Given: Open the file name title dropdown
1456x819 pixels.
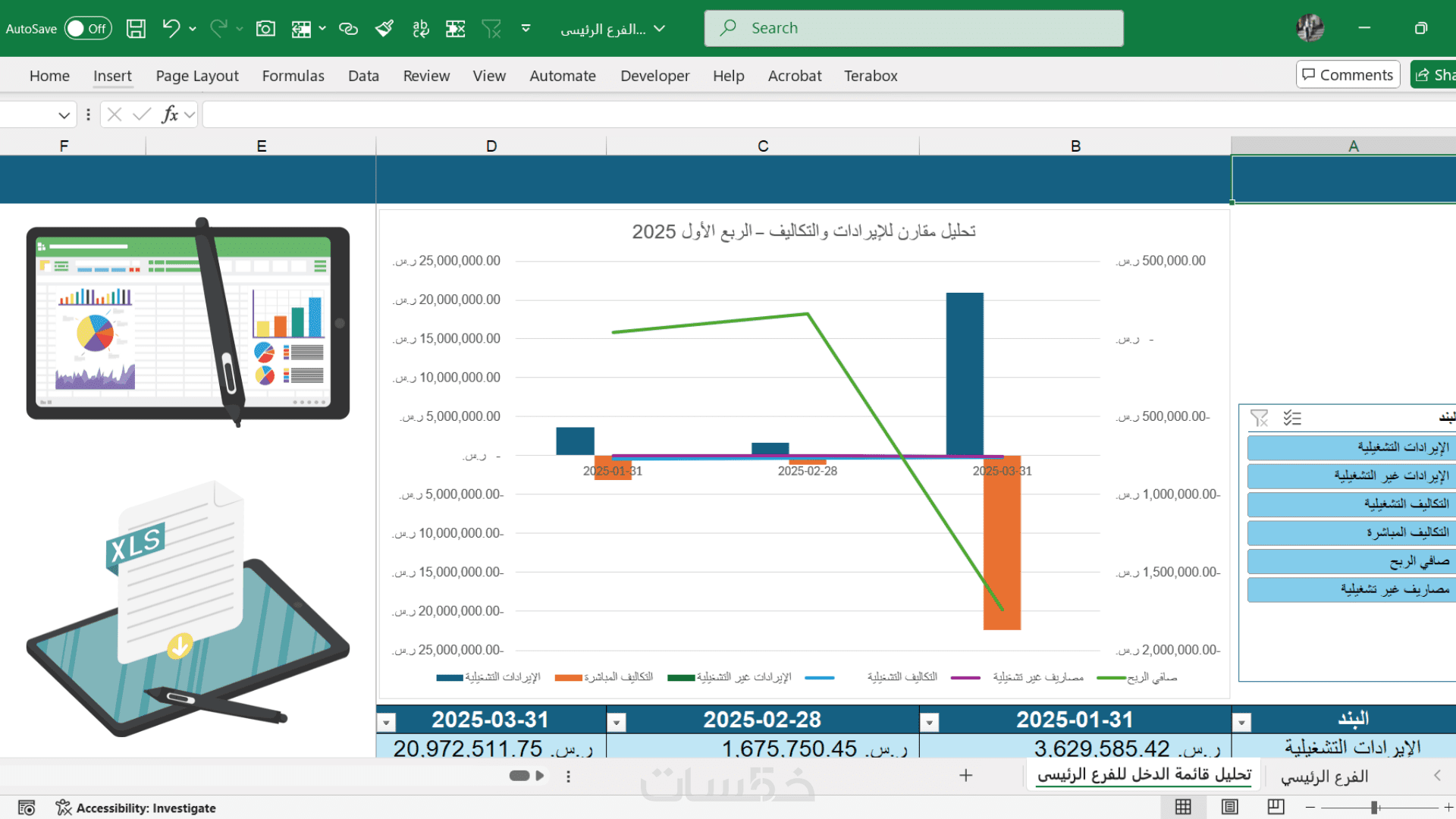Looking at the screenshot, I should 660,29.
